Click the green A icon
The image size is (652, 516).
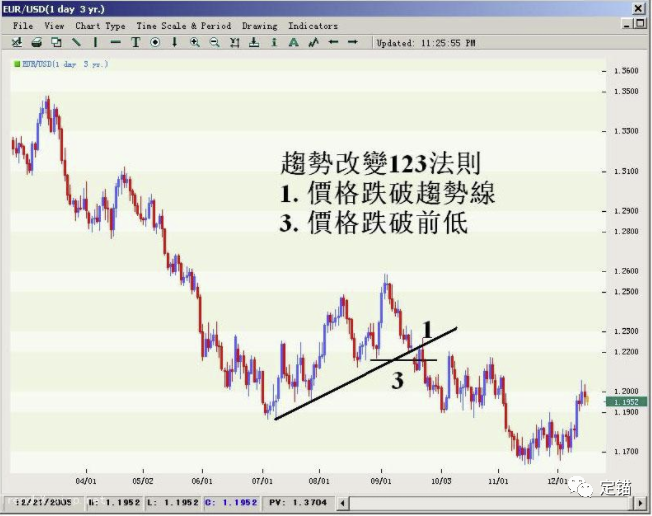pyautogui.click(x=294, y=42)
